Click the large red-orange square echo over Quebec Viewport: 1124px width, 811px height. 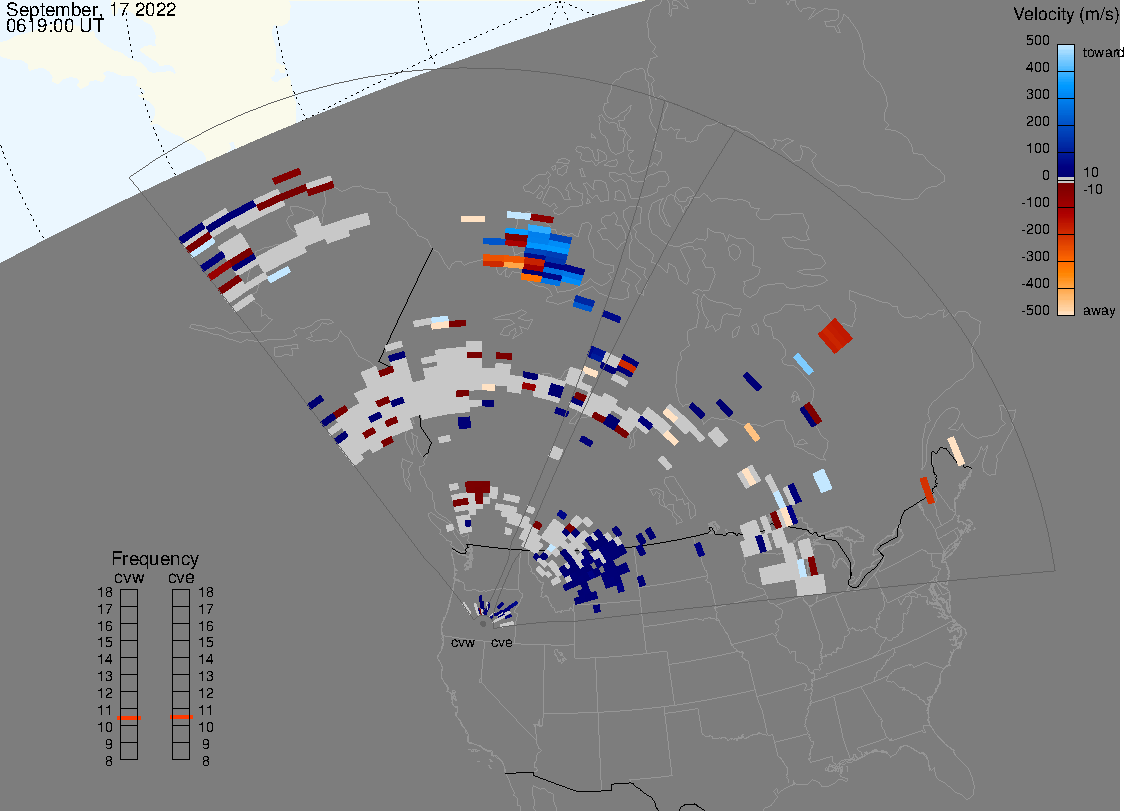(x=835, y=336)
